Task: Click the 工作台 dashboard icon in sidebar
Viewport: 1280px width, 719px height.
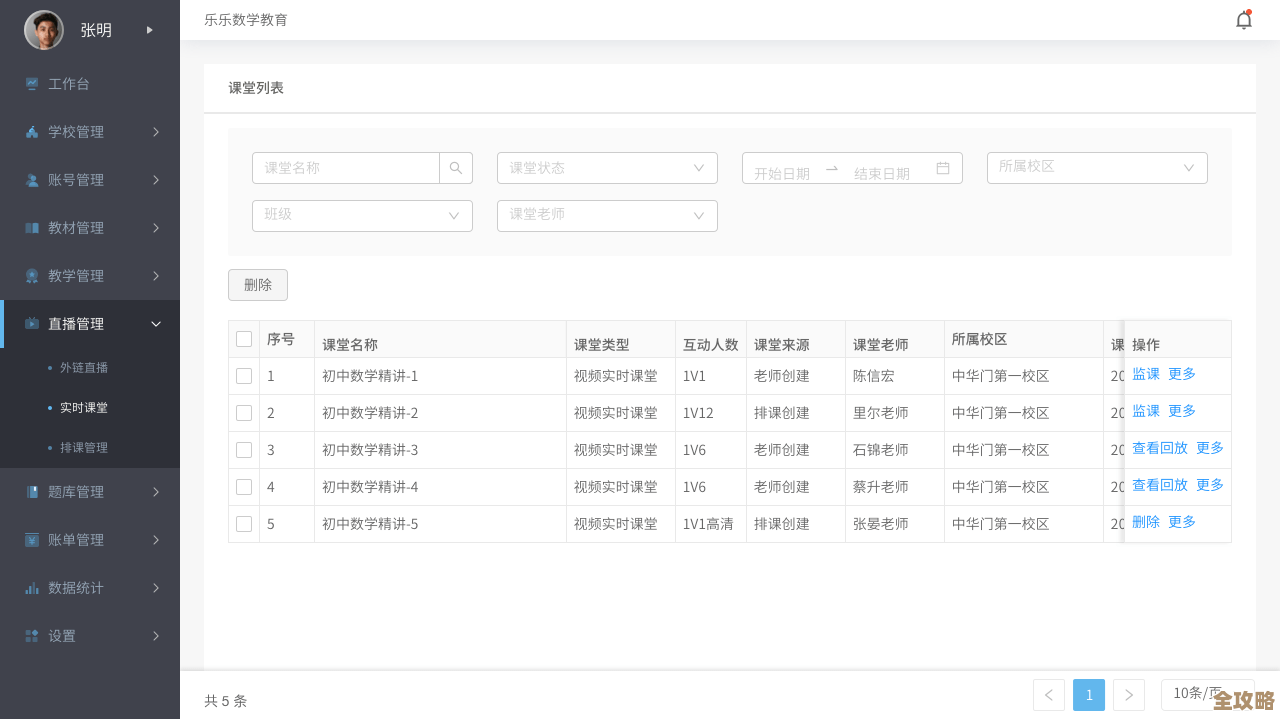Action: click(x=33, y=84)
